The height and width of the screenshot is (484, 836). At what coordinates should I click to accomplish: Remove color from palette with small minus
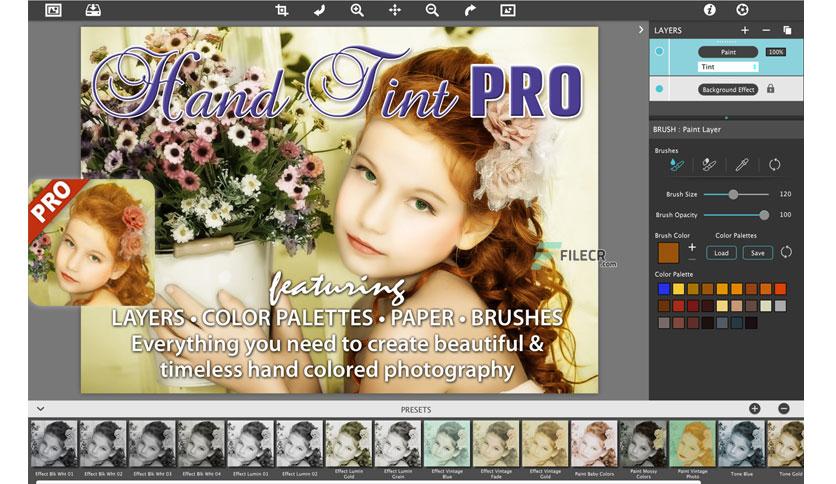click(x=692, y=259)
